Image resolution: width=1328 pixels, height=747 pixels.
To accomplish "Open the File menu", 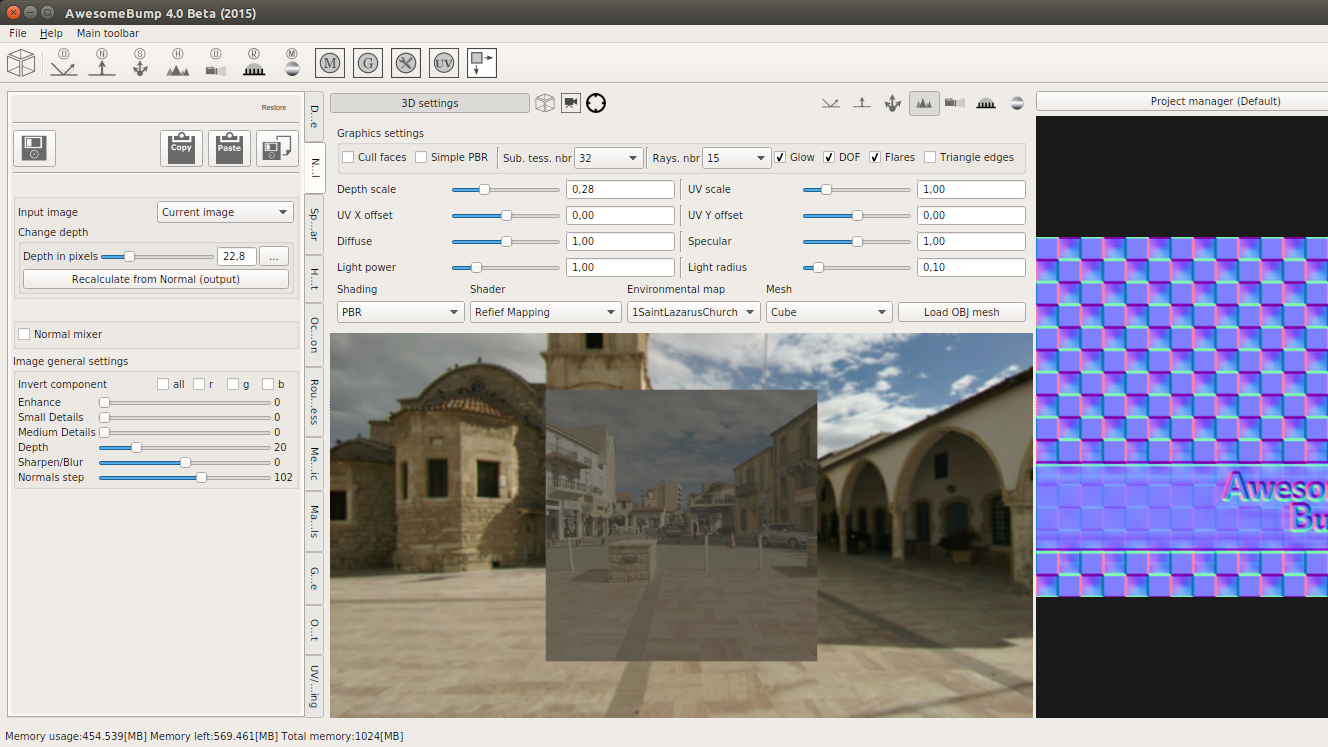I will (x=18, y=33).
